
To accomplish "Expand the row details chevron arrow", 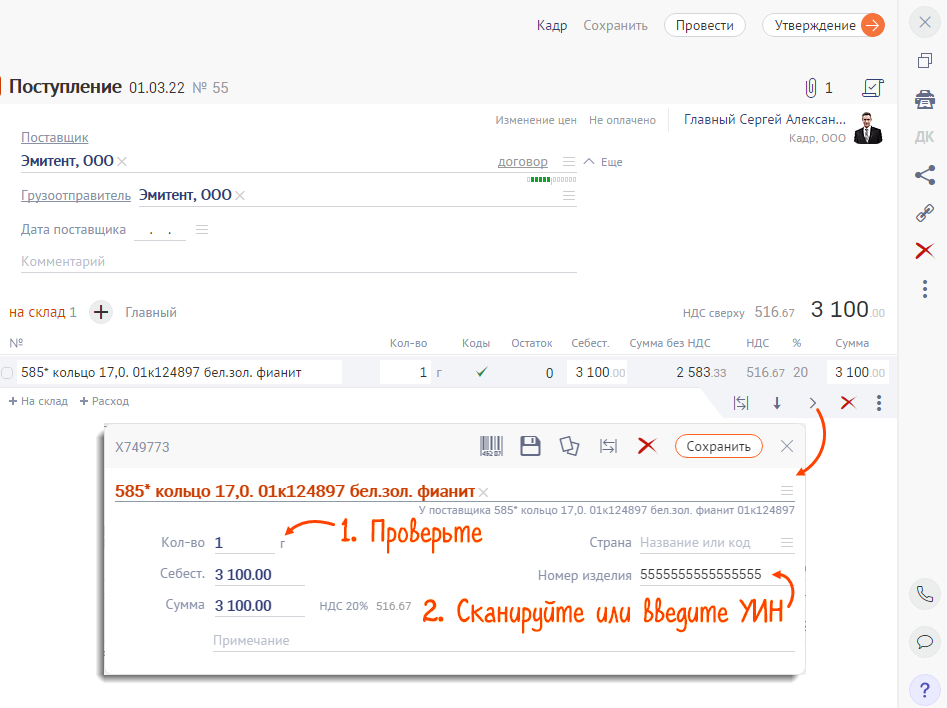I will click(x=813, y=403).
